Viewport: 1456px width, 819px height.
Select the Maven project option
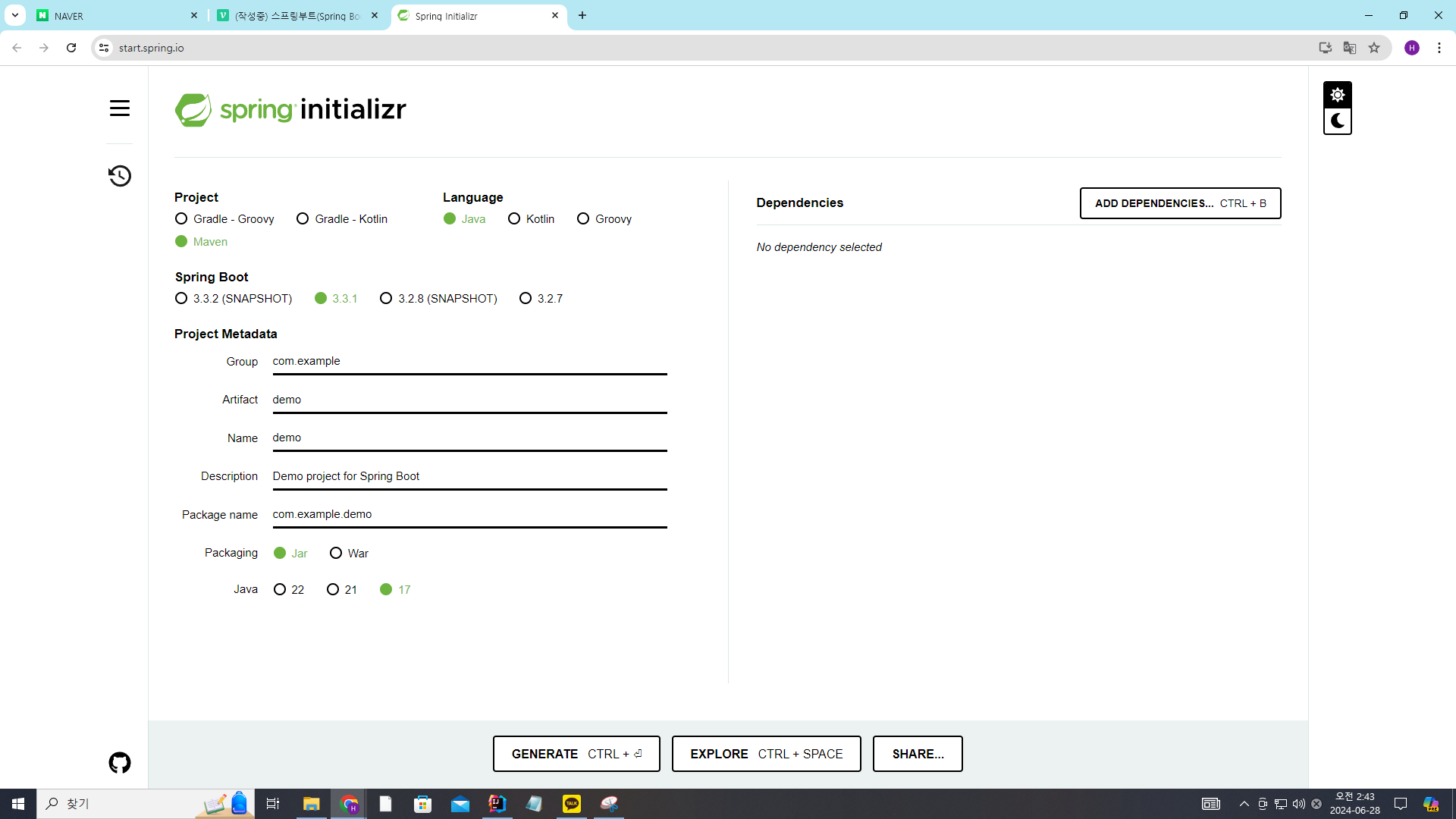tap(201, 242)
